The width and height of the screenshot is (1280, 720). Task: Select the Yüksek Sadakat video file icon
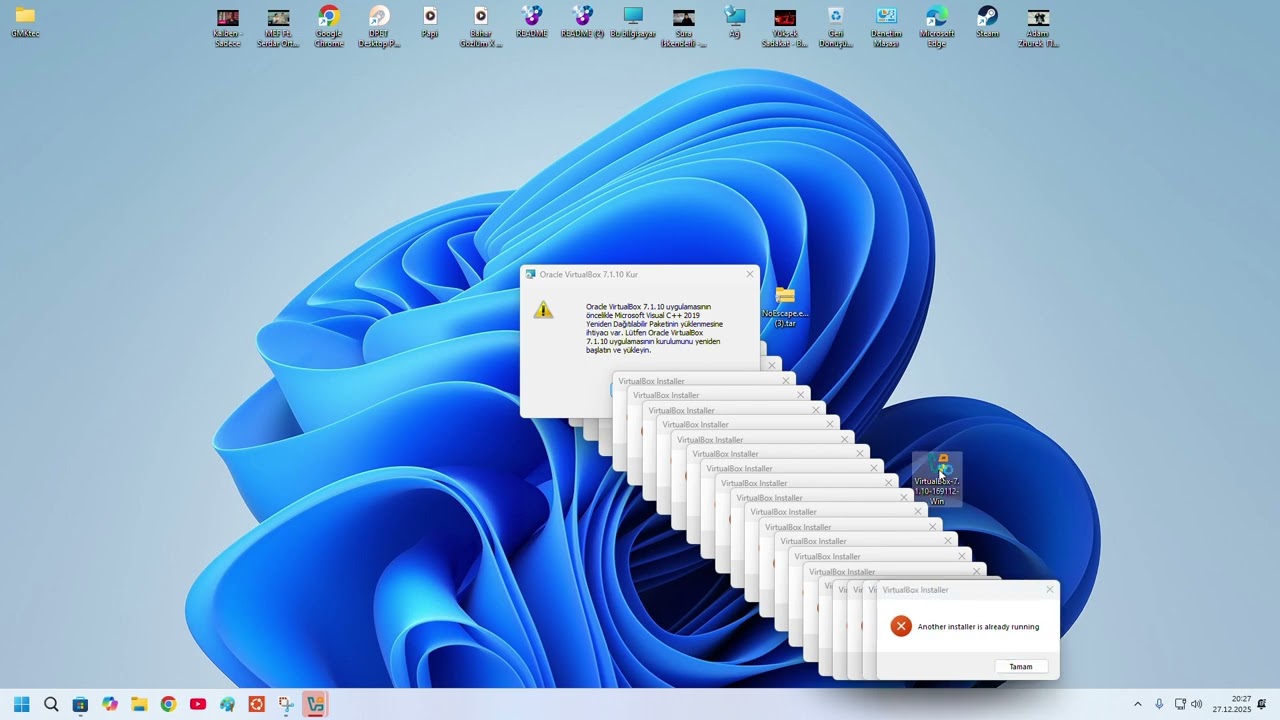click(785, 27)
